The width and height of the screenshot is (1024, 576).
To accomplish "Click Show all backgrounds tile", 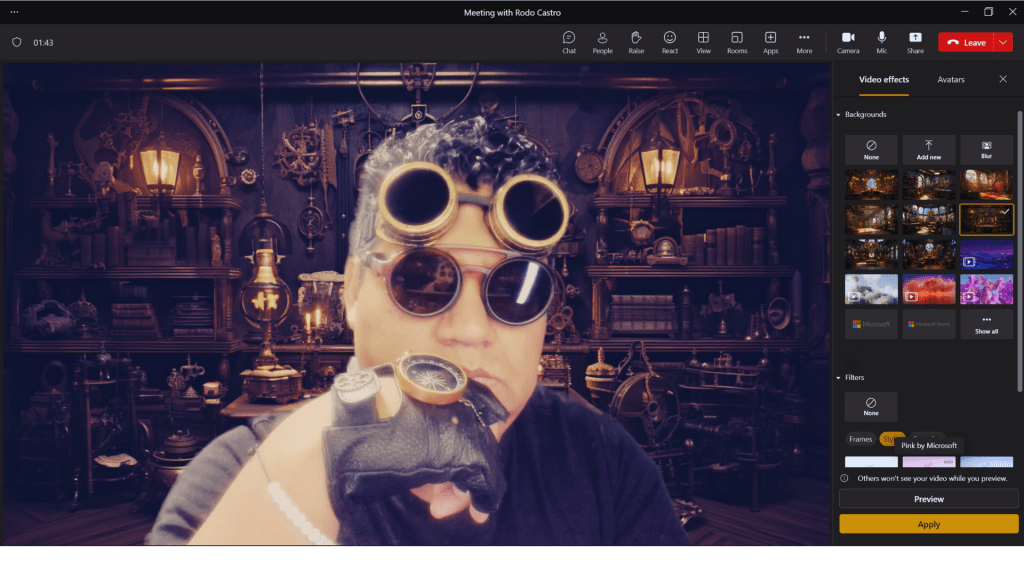I will (x=986, y=324).
